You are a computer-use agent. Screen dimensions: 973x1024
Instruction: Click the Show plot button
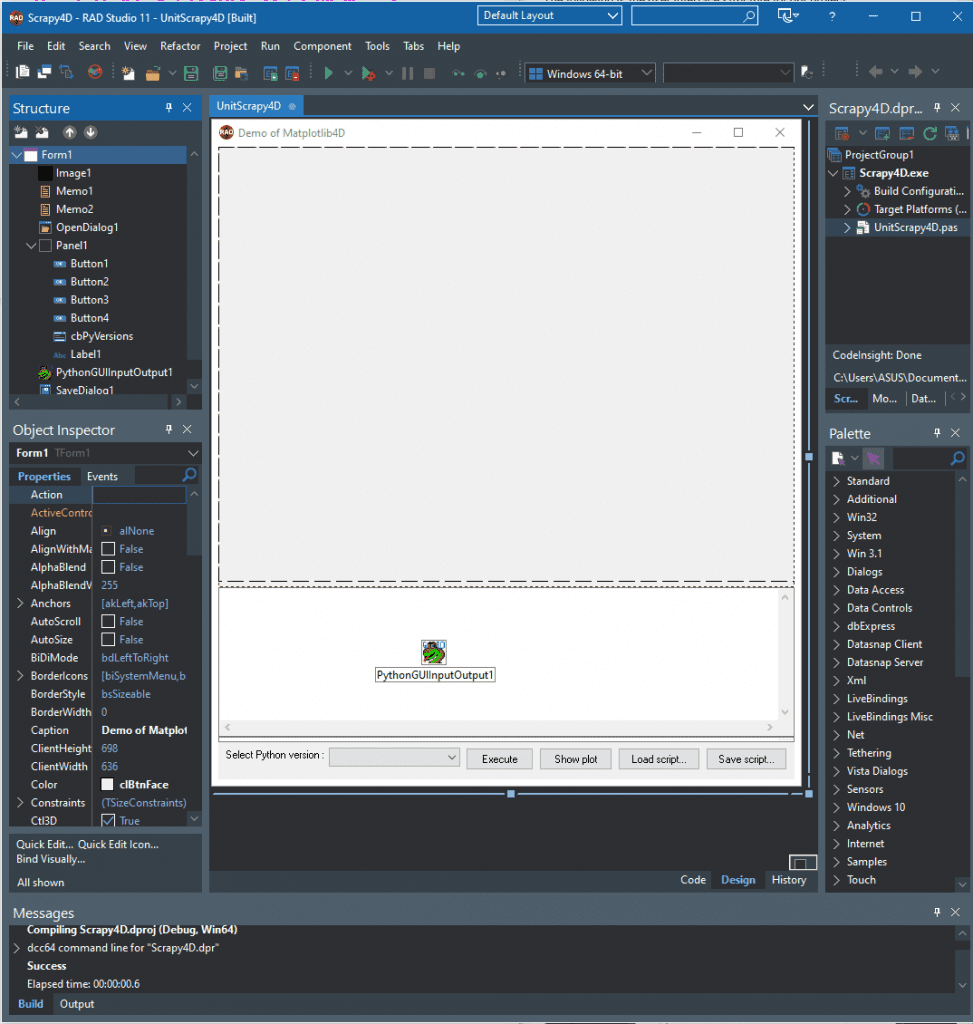[575, 759]
